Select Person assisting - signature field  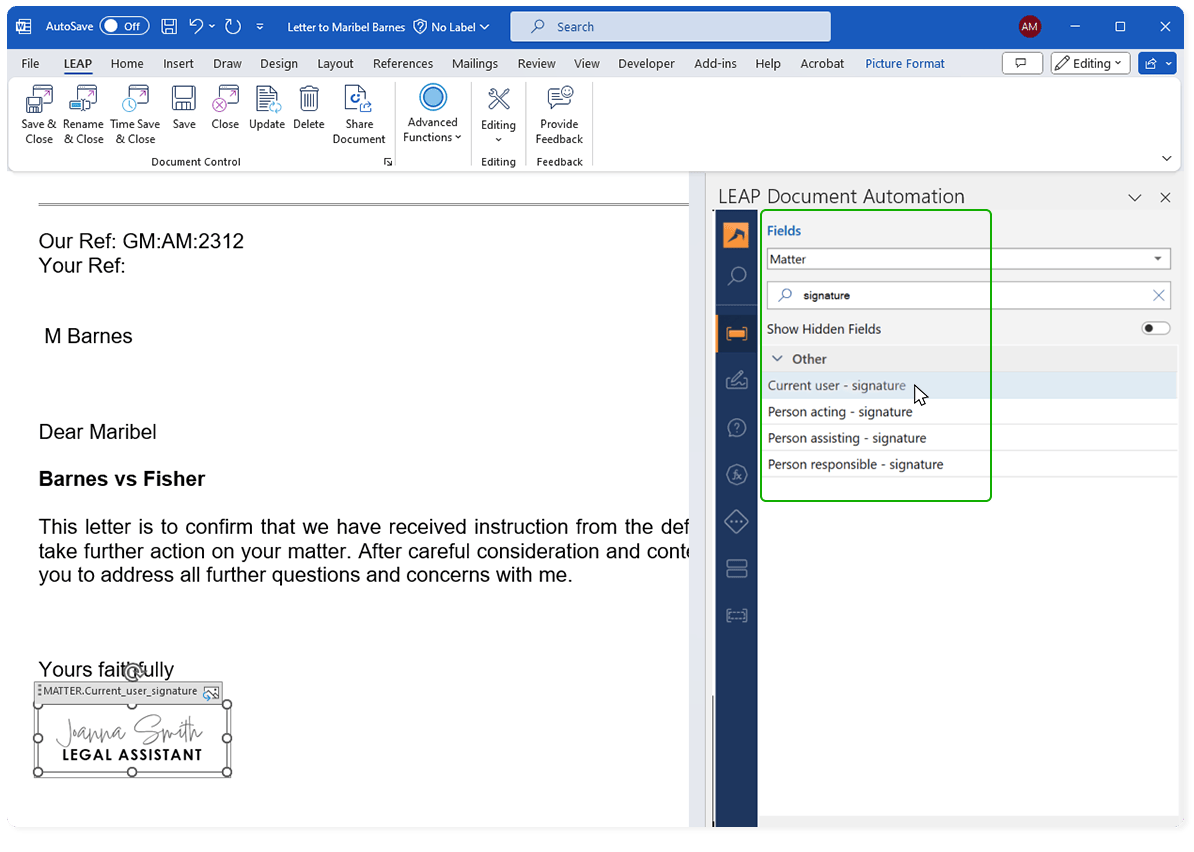[x=969, y=438]
